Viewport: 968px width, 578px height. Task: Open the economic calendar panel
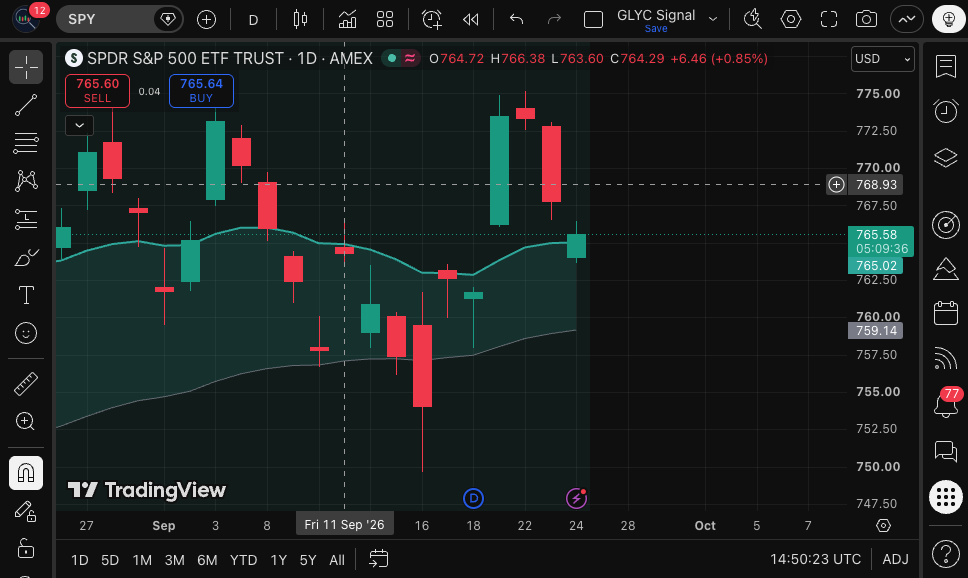(946, 313)
